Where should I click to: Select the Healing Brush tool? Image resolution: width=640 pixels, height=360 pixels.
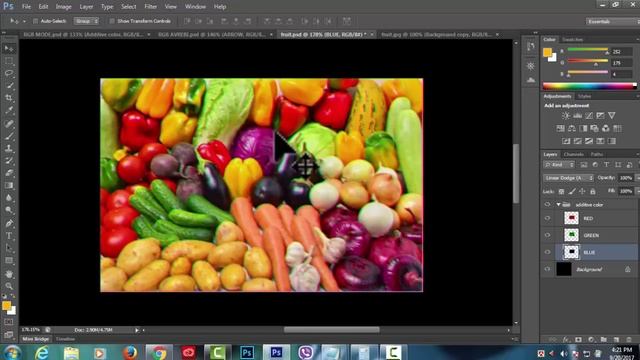tap(9, 123)
